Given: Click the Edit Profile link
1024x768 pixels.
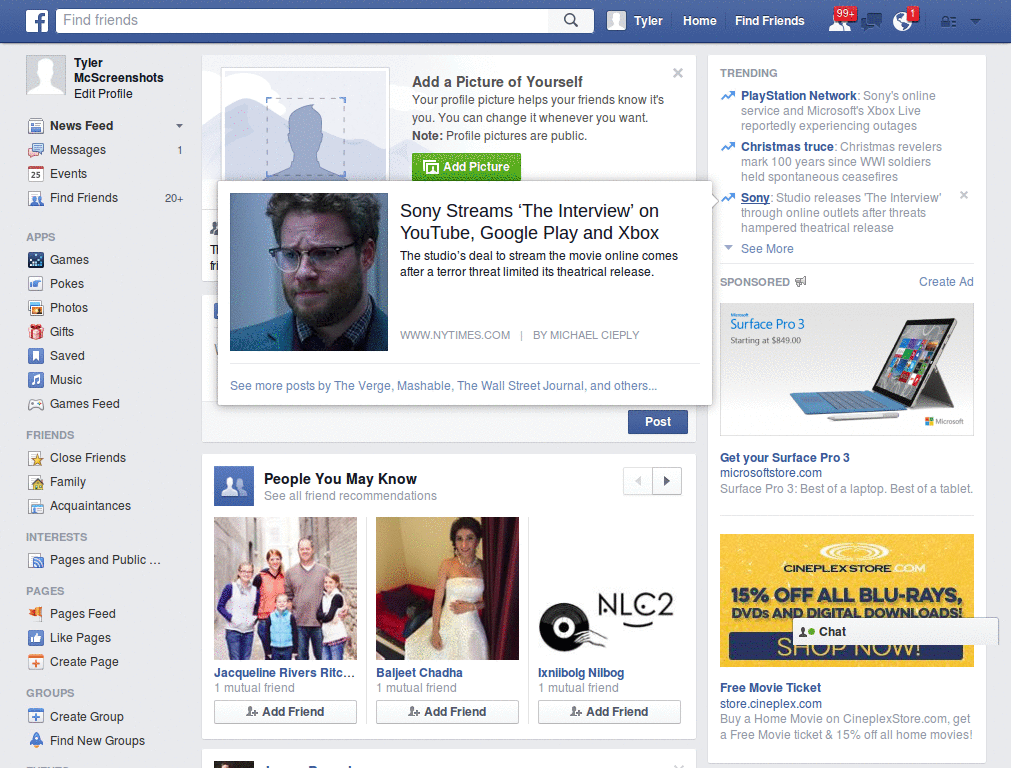Looking at the screenshot, I should (x=103, y=94).
